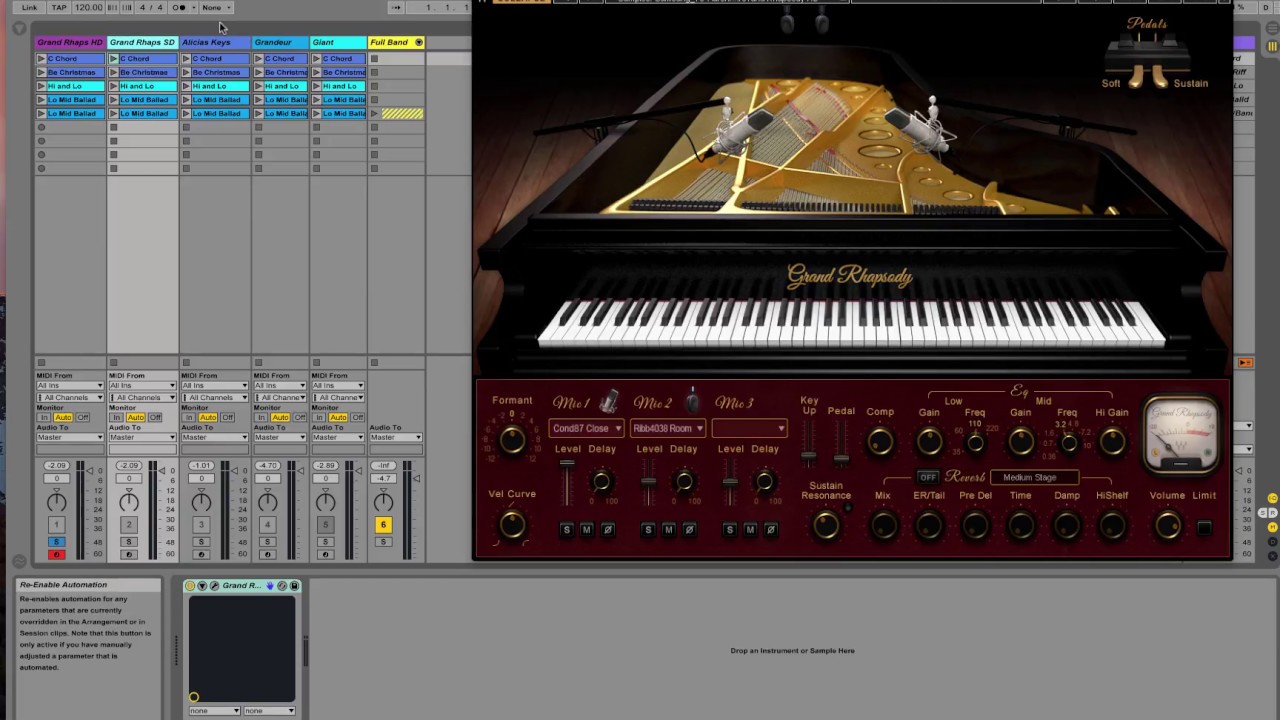The width and height of the screenshot is (1280, 720).
Task: Set track 1 Monitor to In
Action: click(44, 417)
